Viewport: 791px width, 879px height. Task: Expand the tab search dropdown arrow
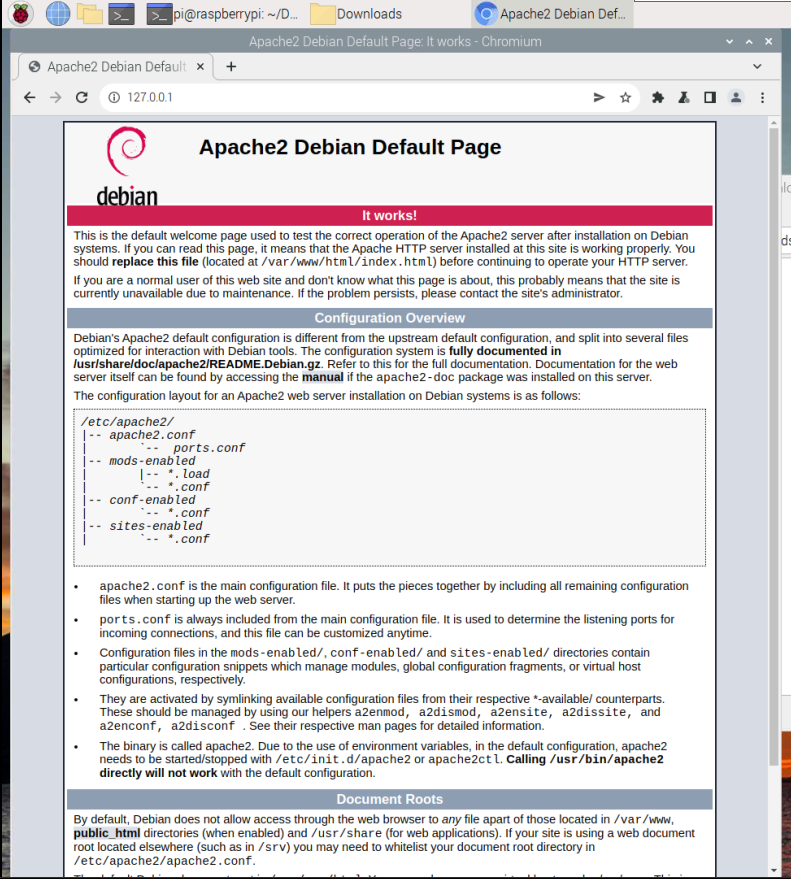pyautogui.click(x=757, y=66)
